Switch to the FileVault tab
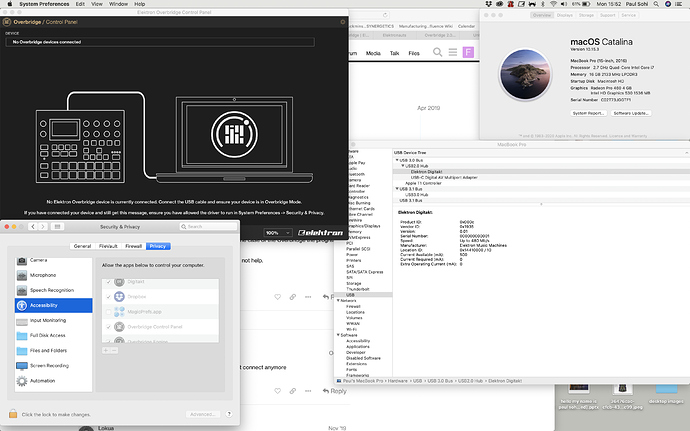Viewport: 690px width, 431px height. [x=108, y=246]
